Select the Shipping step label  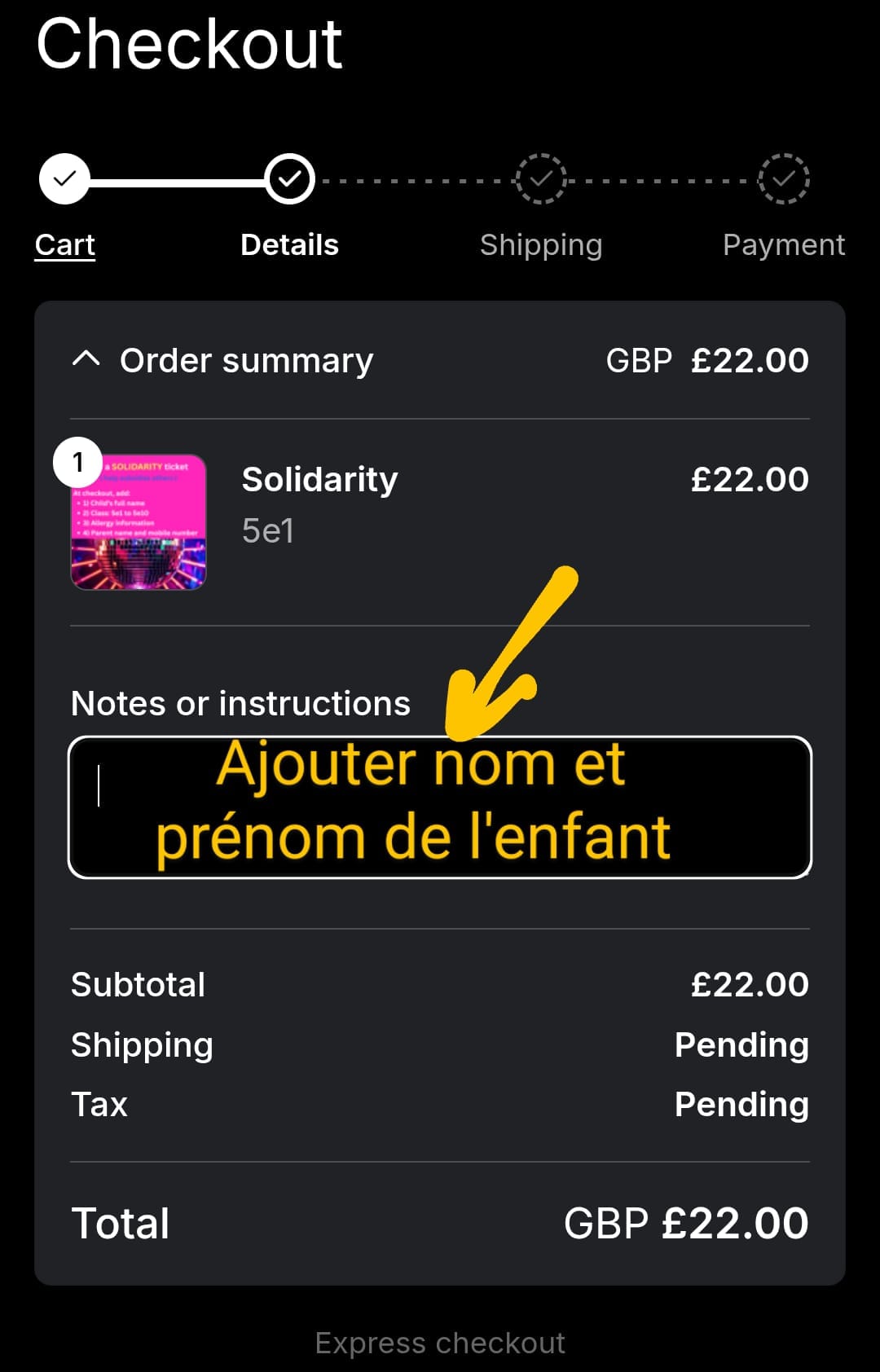coord(540,244)
